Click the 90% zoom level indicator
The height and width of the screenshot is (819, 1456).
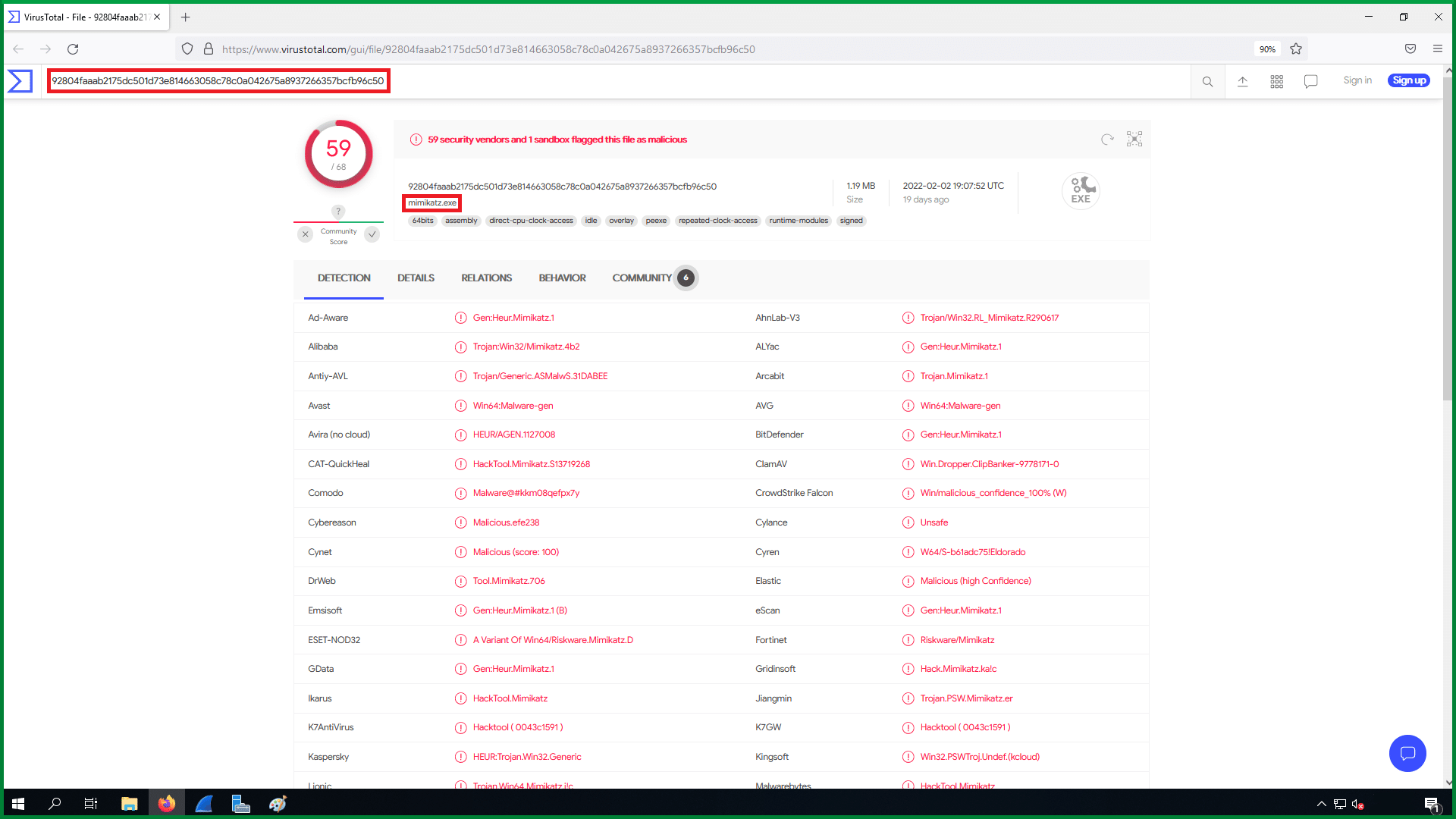(1267, 49)
